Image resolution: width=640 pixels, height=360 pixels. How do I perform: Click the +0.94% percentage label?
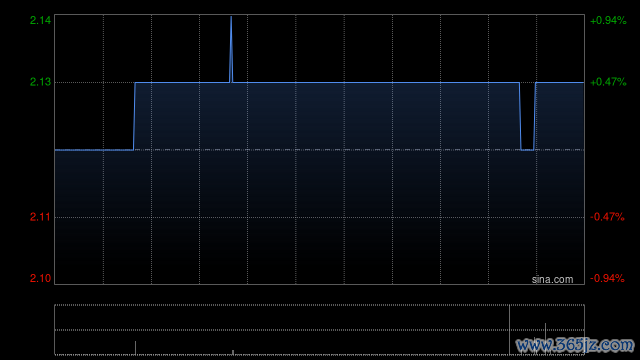608,20
